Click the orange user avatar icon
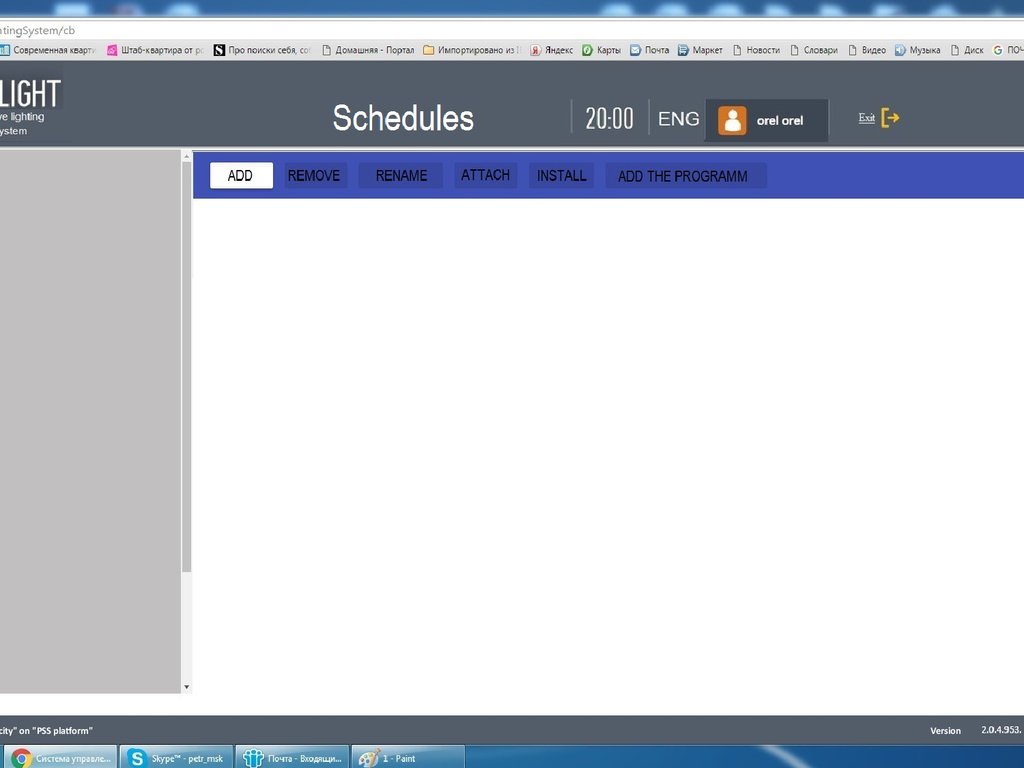Viewport: 1024px width, 768px height. (x=732, y=121)
